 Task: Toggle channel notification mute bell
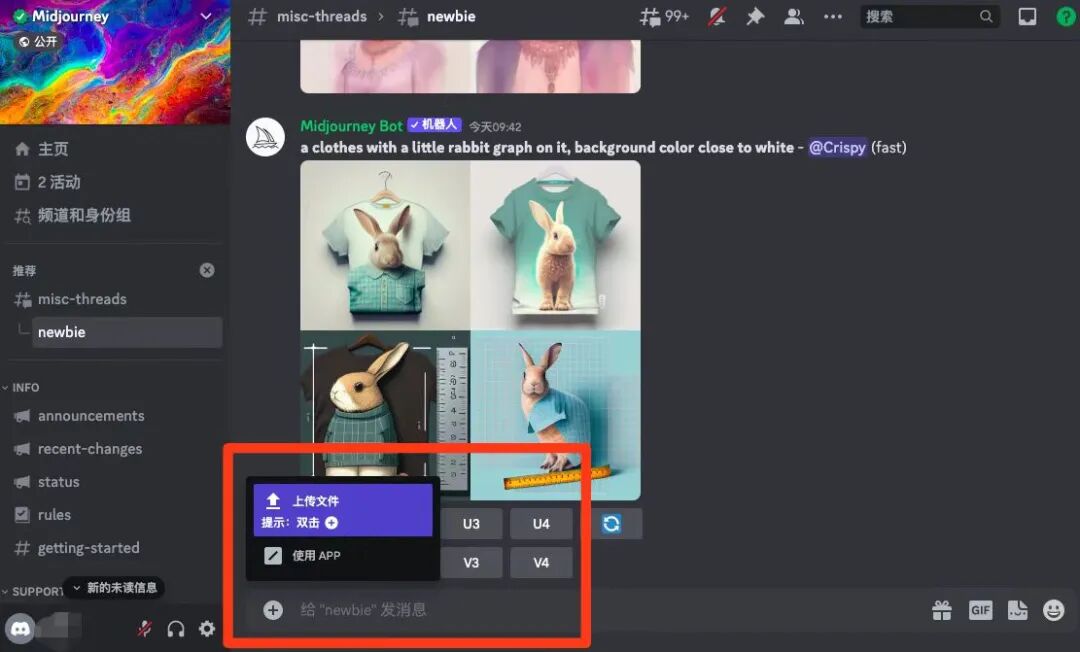pyautogui.click(x=717, y=17)
